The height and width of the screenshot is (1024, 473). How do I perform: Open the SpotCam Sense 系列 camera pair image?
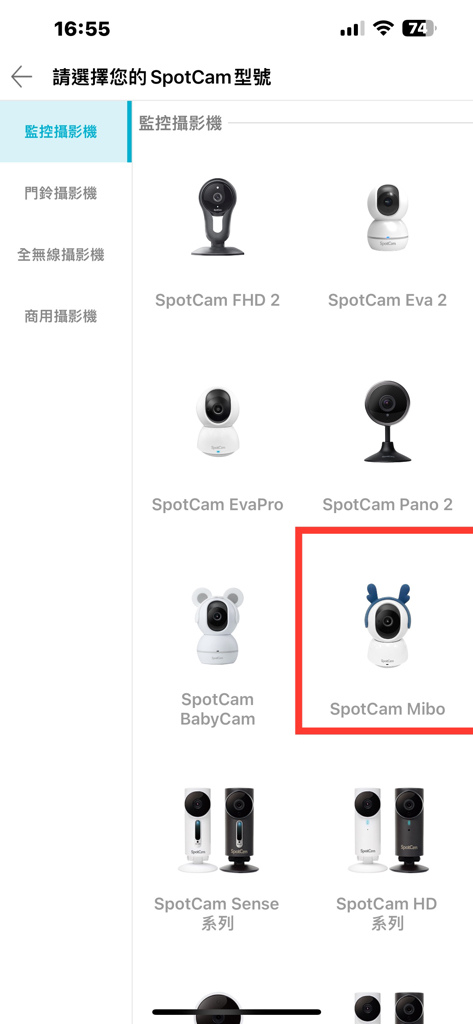click(x=218, y=830)
